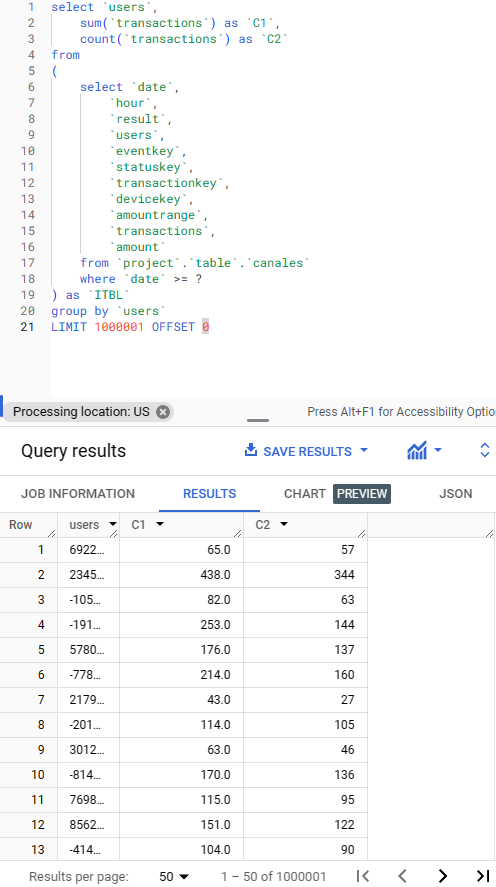Open the C2 column menu arrow
Image resolution: width=496 pixels, height=887 pixels.
pos(284,524)
